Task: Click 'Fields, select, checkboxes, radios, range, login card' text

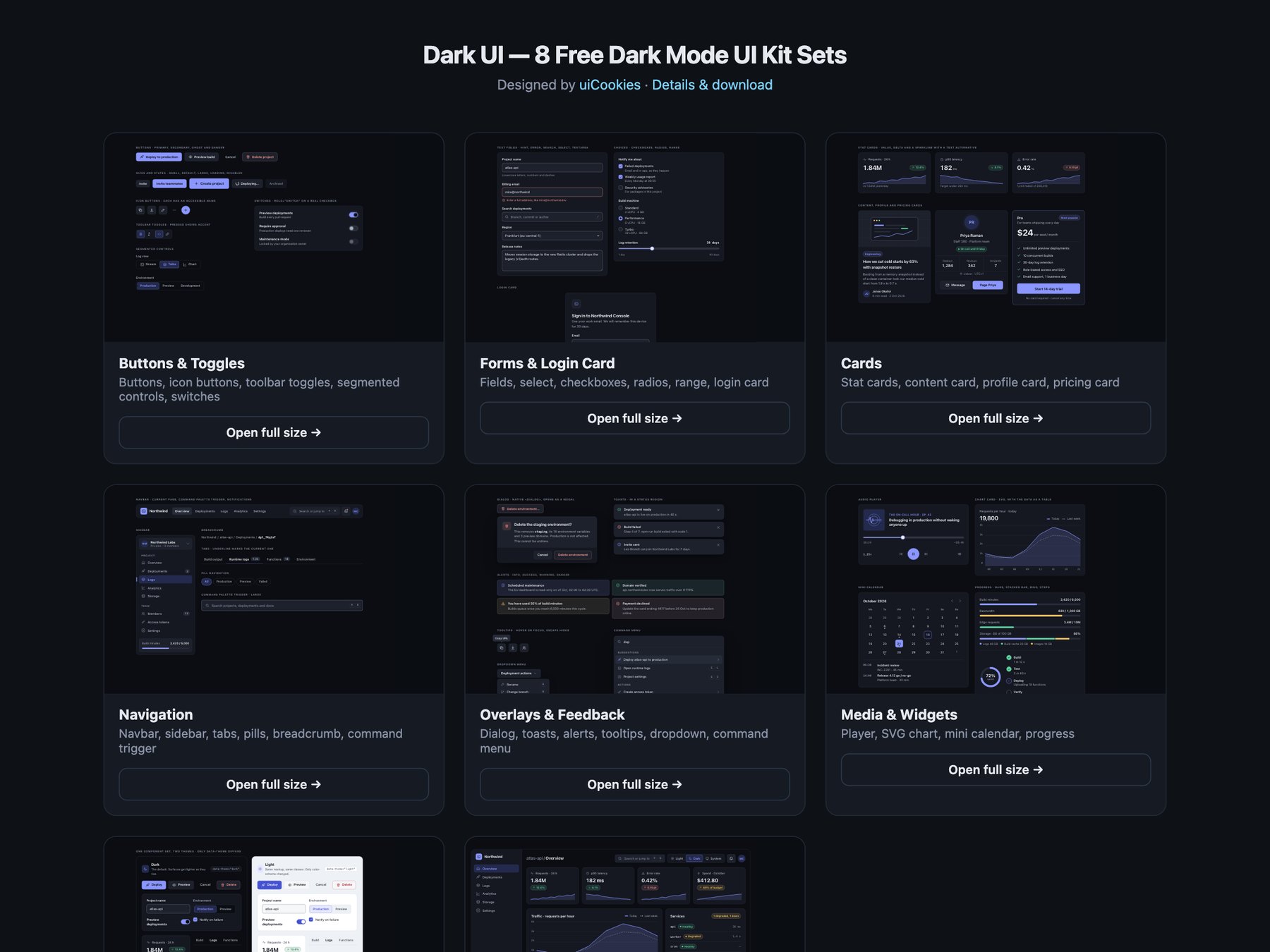Action: tap(624, 382)
